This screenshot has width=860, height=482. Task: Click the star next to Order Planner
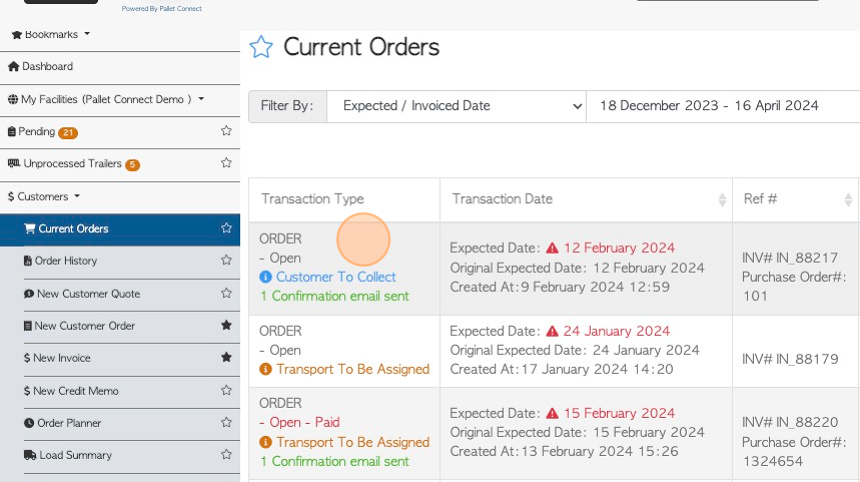click(226, 422)
